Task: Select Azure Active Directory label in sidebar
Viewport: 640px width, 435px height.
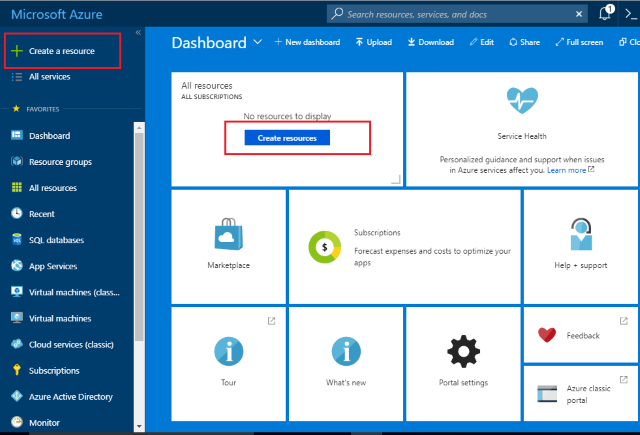Action: point(71,397)
